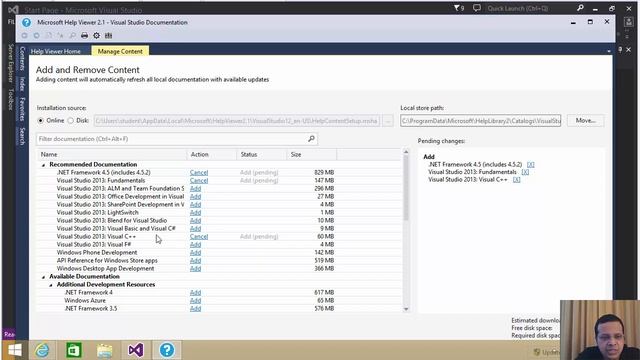640x360 pixels.
Task: Launch Internet Explorer from the taskbar
Action: point(42,350)
